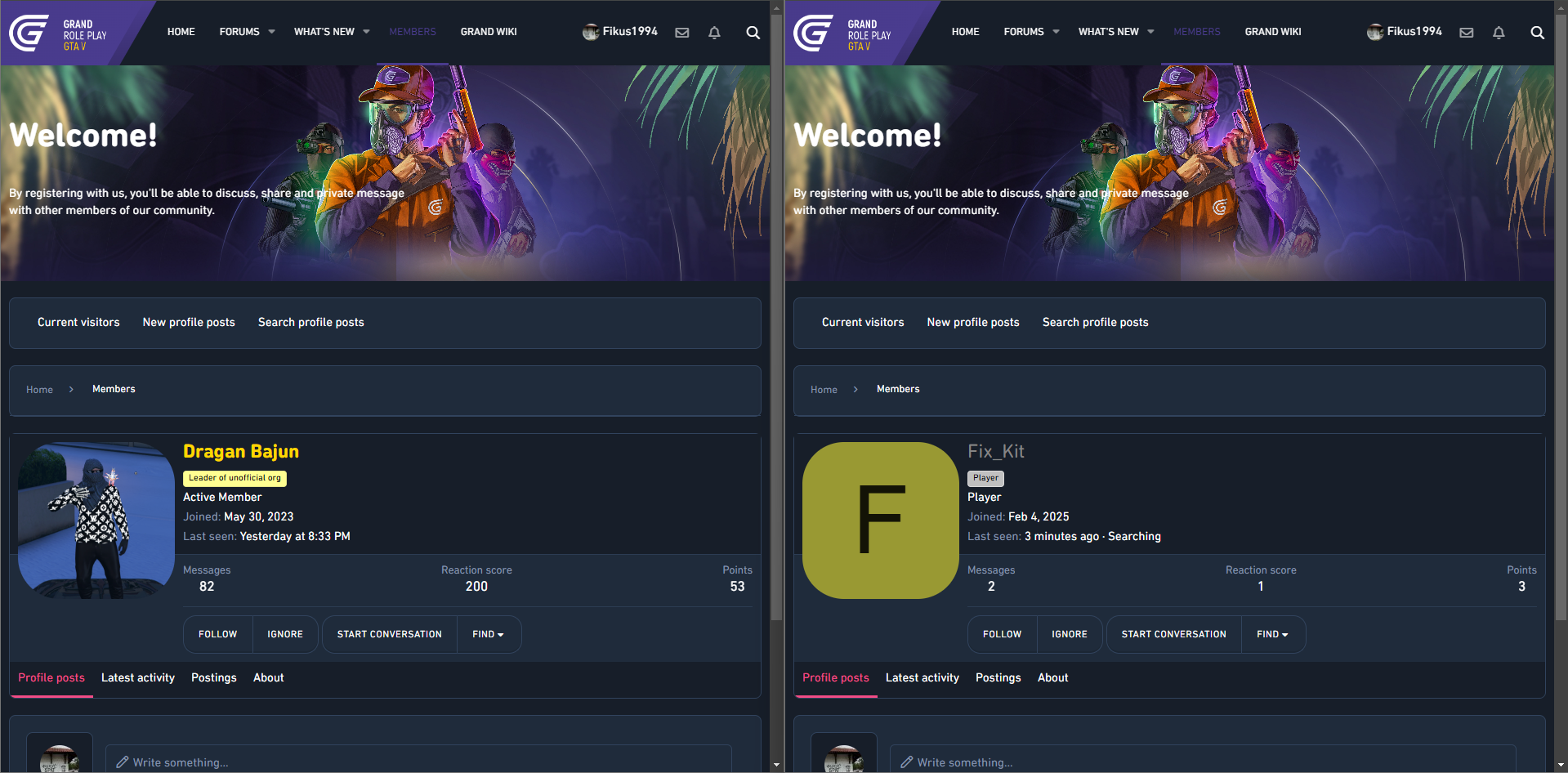Click Dragan Bajun profile avatar image
The width and height of the screenshot is (1568, 773).
tap(96, 521)
